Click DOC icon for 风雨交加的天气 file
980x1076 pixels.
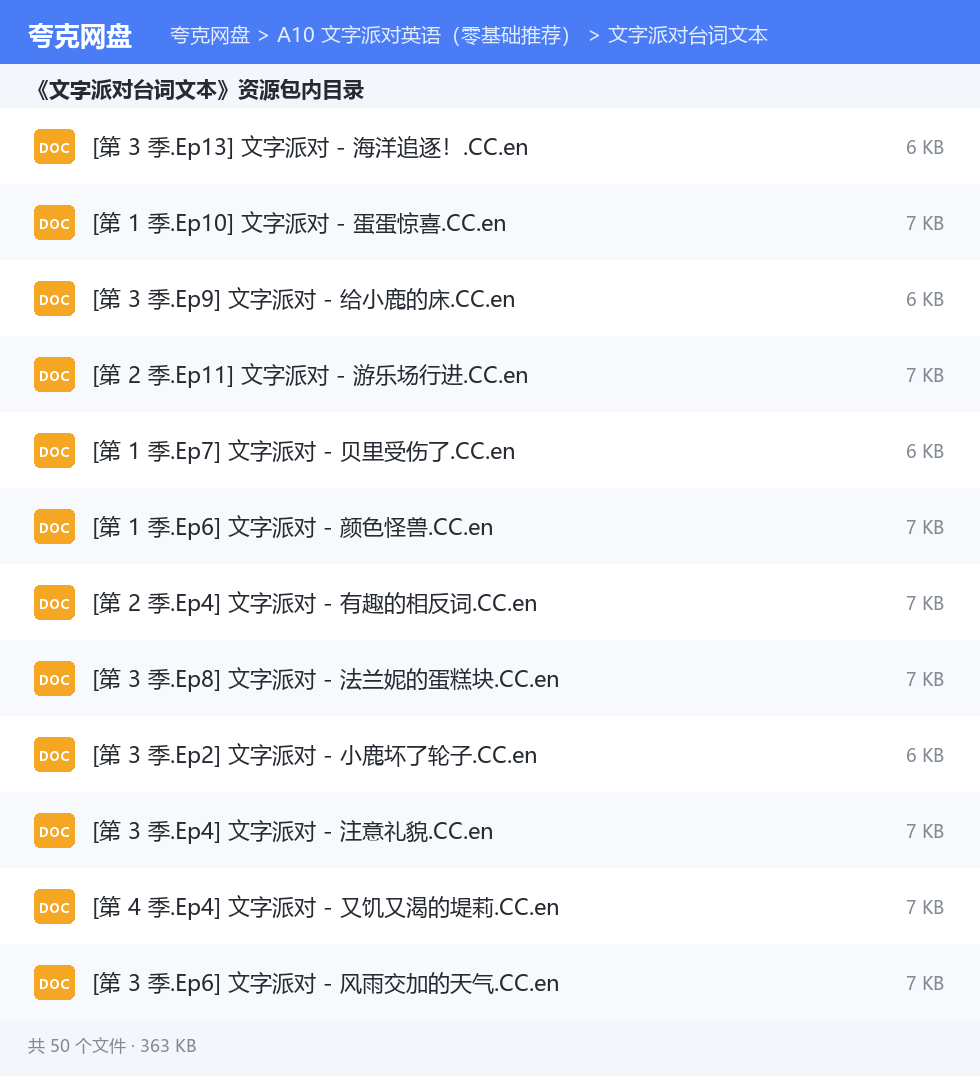coord(54,983)
